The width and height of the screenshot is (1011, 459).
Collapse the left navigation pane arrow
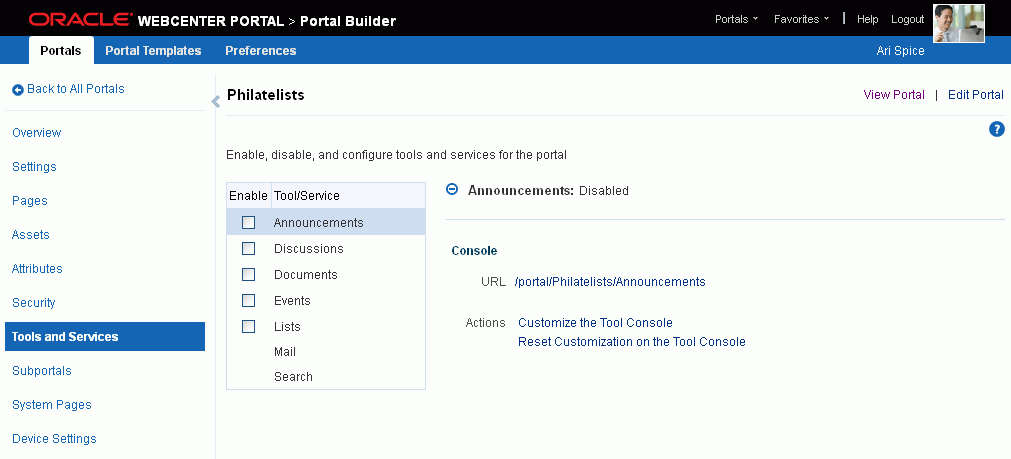pyautogui.click(x=216, y=101)
